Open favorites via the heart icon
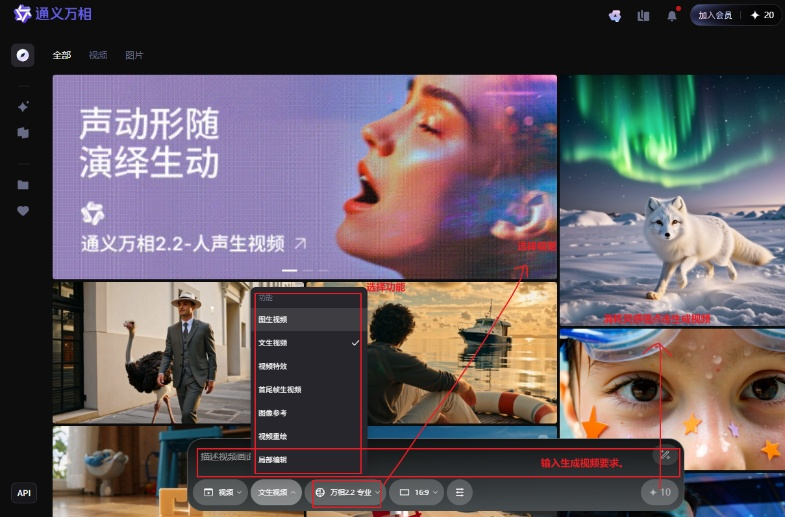 coord(22,211)
